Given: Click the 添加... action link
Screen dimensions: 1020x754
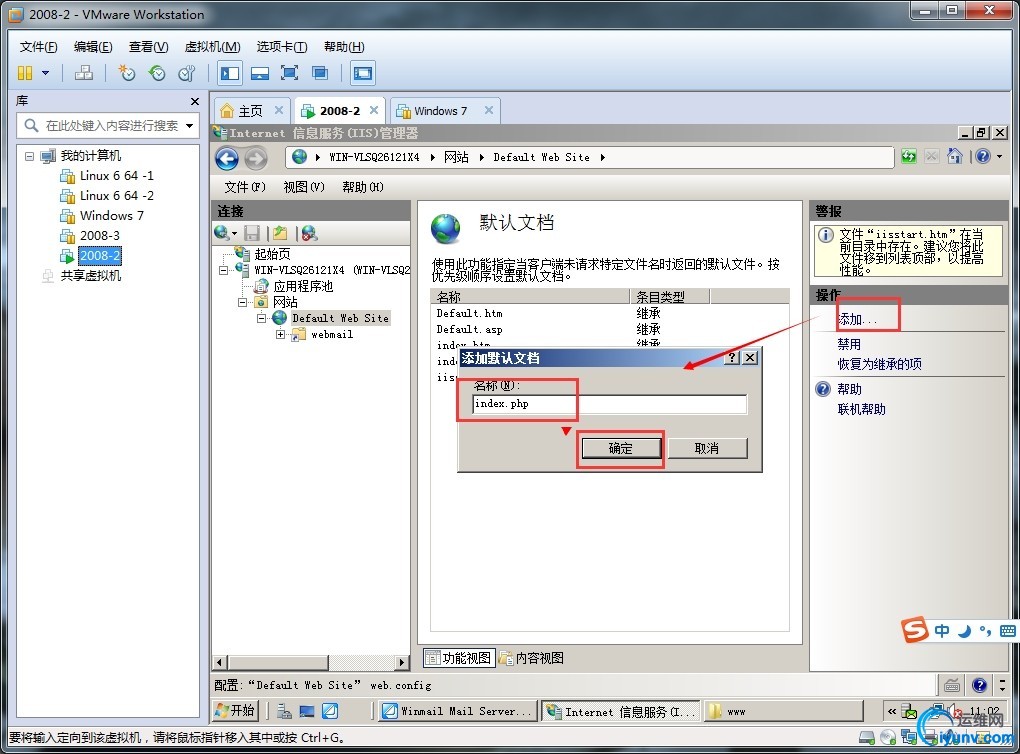Looking at the screenshot, I should point(857,320).
